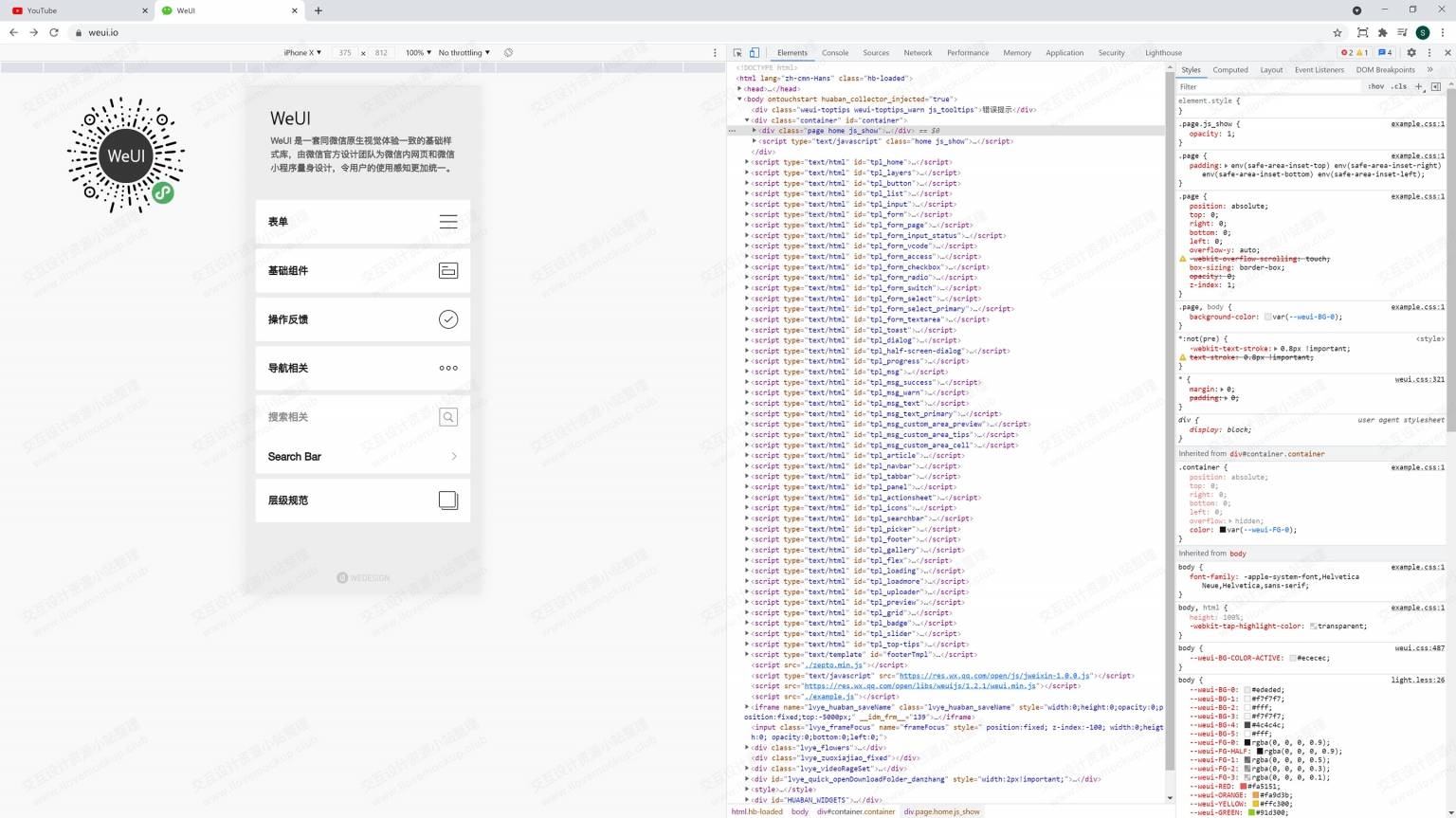Toggle the device toolbar icon

(755, 53)
